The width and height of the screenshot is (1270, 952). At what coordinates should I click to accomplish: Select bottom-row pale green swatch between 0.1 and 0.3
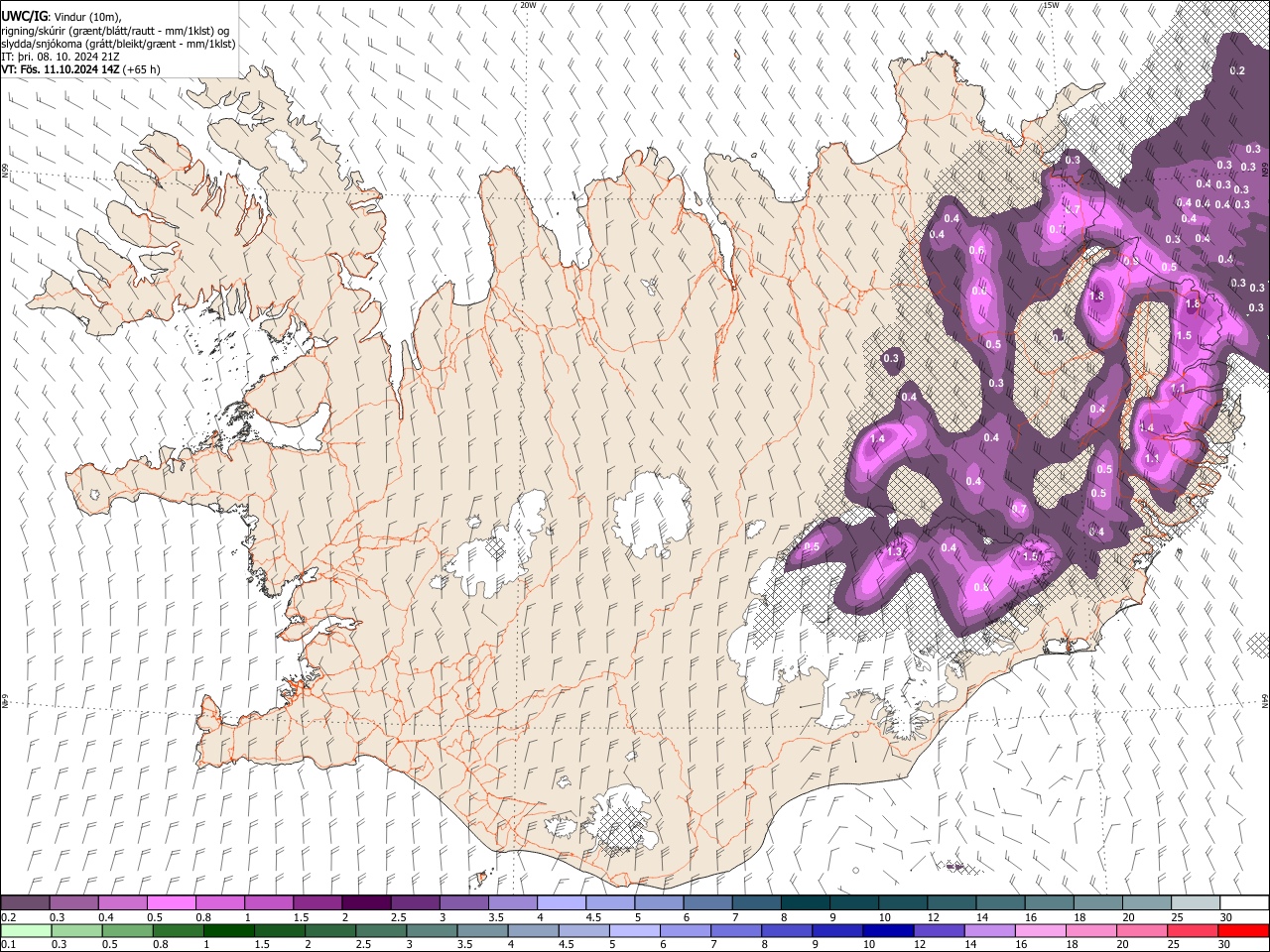(26, 930)
